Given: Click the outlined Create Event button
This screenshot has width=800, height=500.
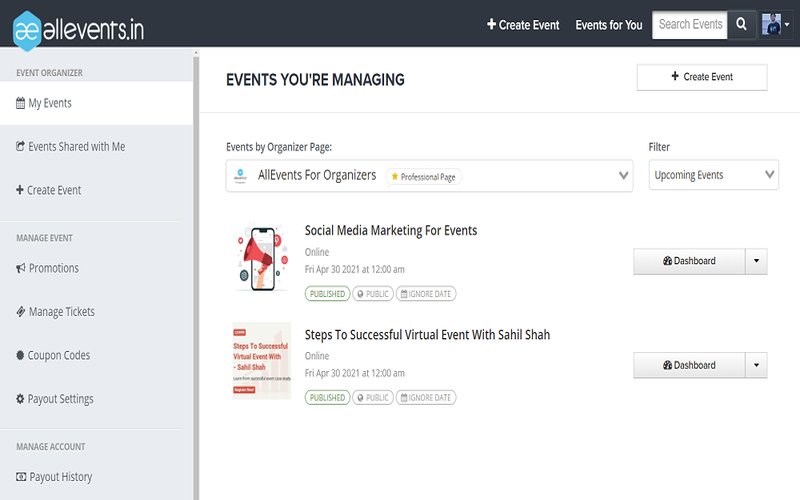Looking at the screenshot, I should coord(702,77).
